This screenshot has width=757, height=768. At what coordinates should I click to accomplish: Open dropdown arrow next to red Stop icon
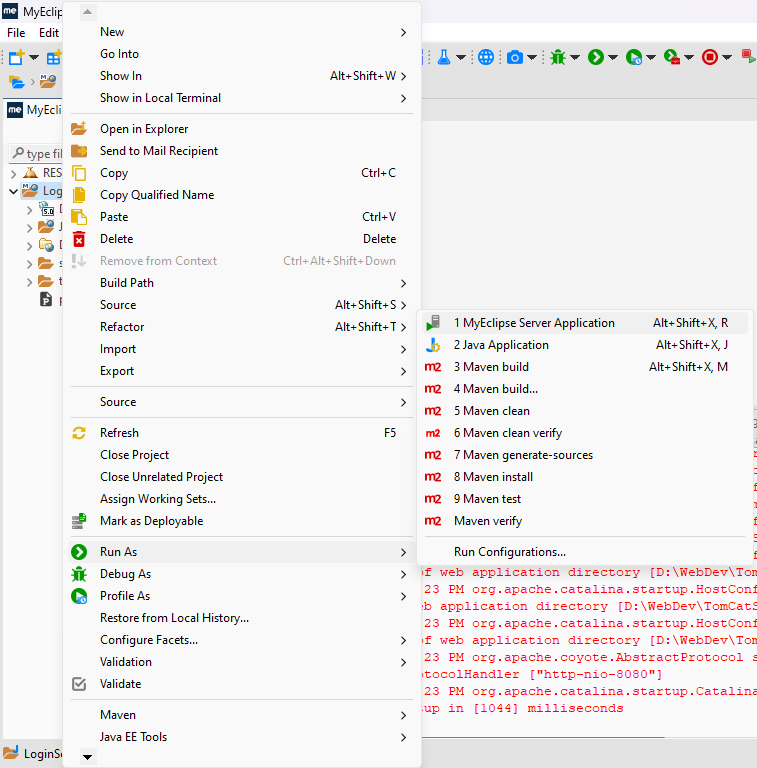pyautogui.click(x=727, y=57)
